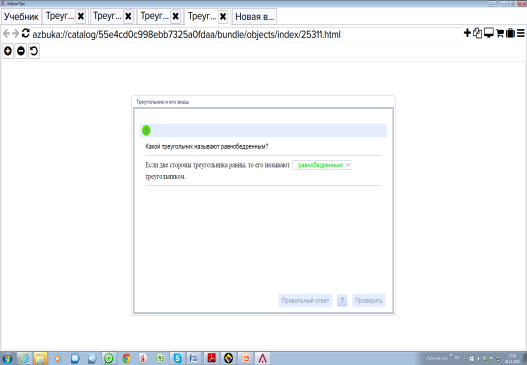The height and width of the screenshot is (365, 527).
Task: Reload the page with the refresh icon
Action: click(26, 33)
